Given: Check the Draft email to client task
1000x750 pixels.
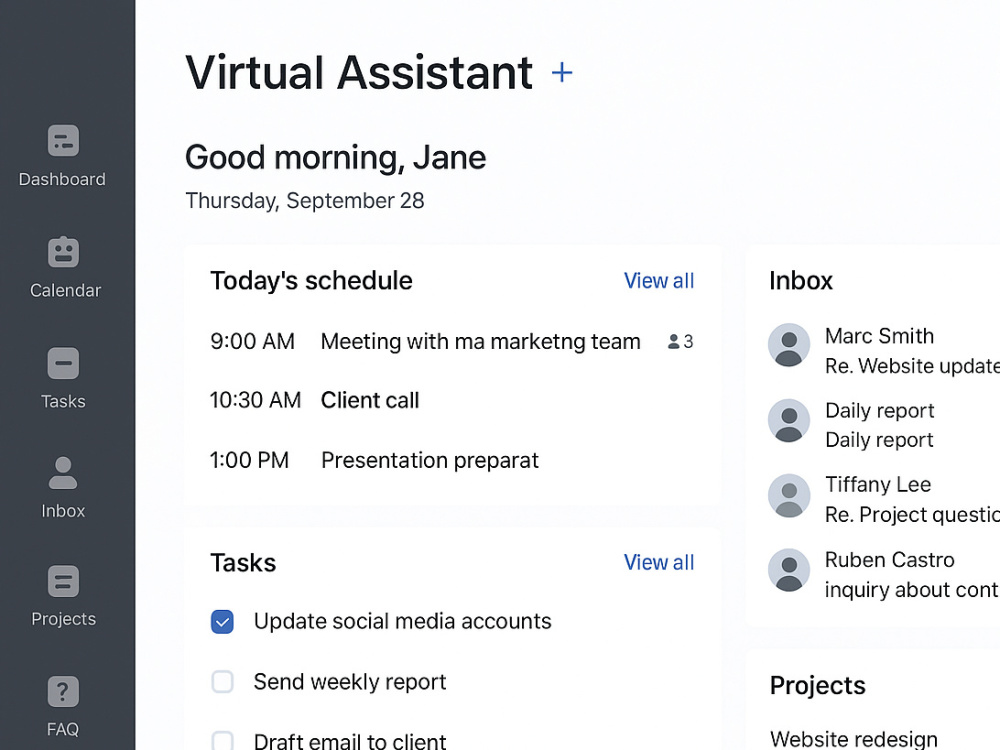Looking at the screenshot, I should [x=223, y=740].
